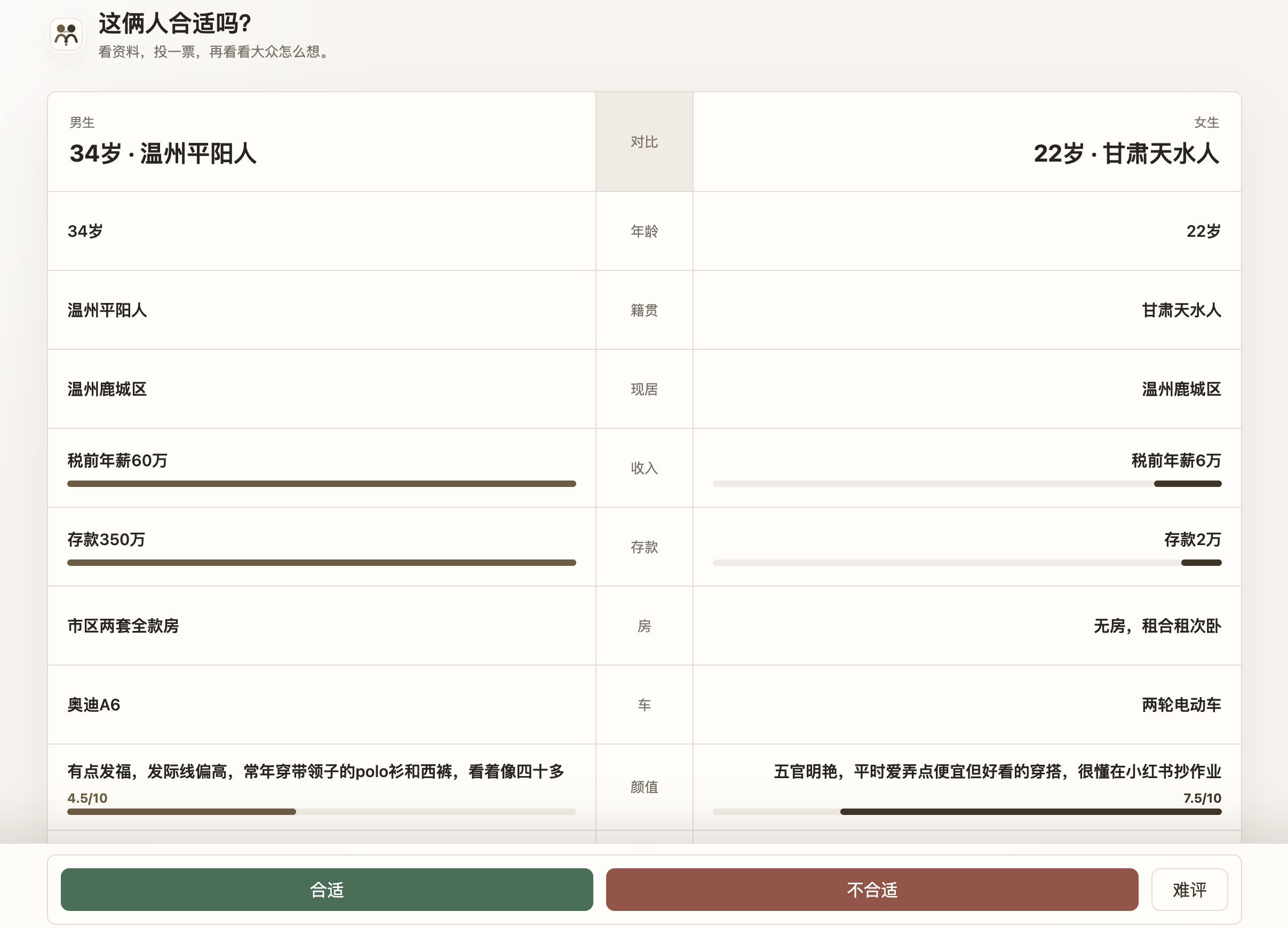This screenshot has height=928, width=1288.
Task: Click the man's 4.5/10 looks bar
Action: 321,812
